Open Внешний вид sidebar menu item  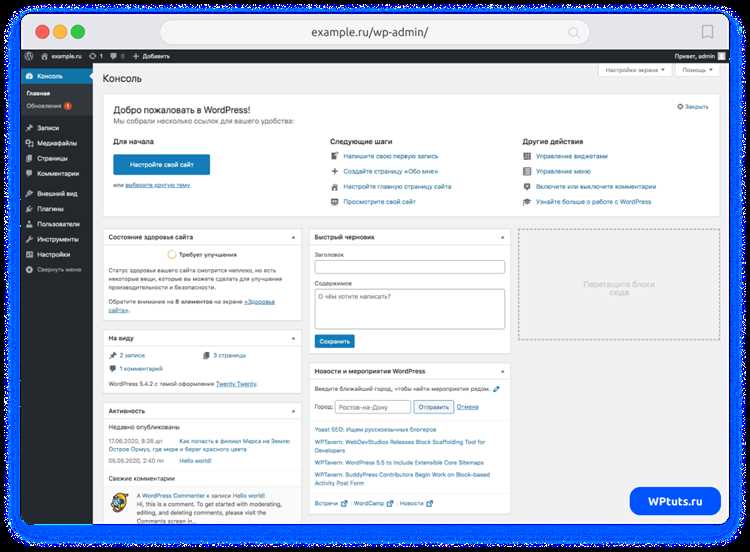[56, 194]
